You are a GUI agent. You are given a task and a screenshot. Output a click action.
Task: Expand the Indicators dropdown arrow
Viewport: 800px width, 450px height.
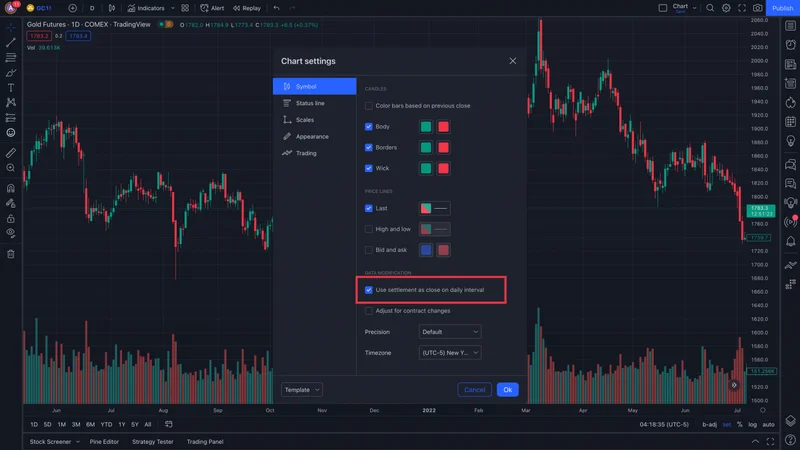pos(172,8)
